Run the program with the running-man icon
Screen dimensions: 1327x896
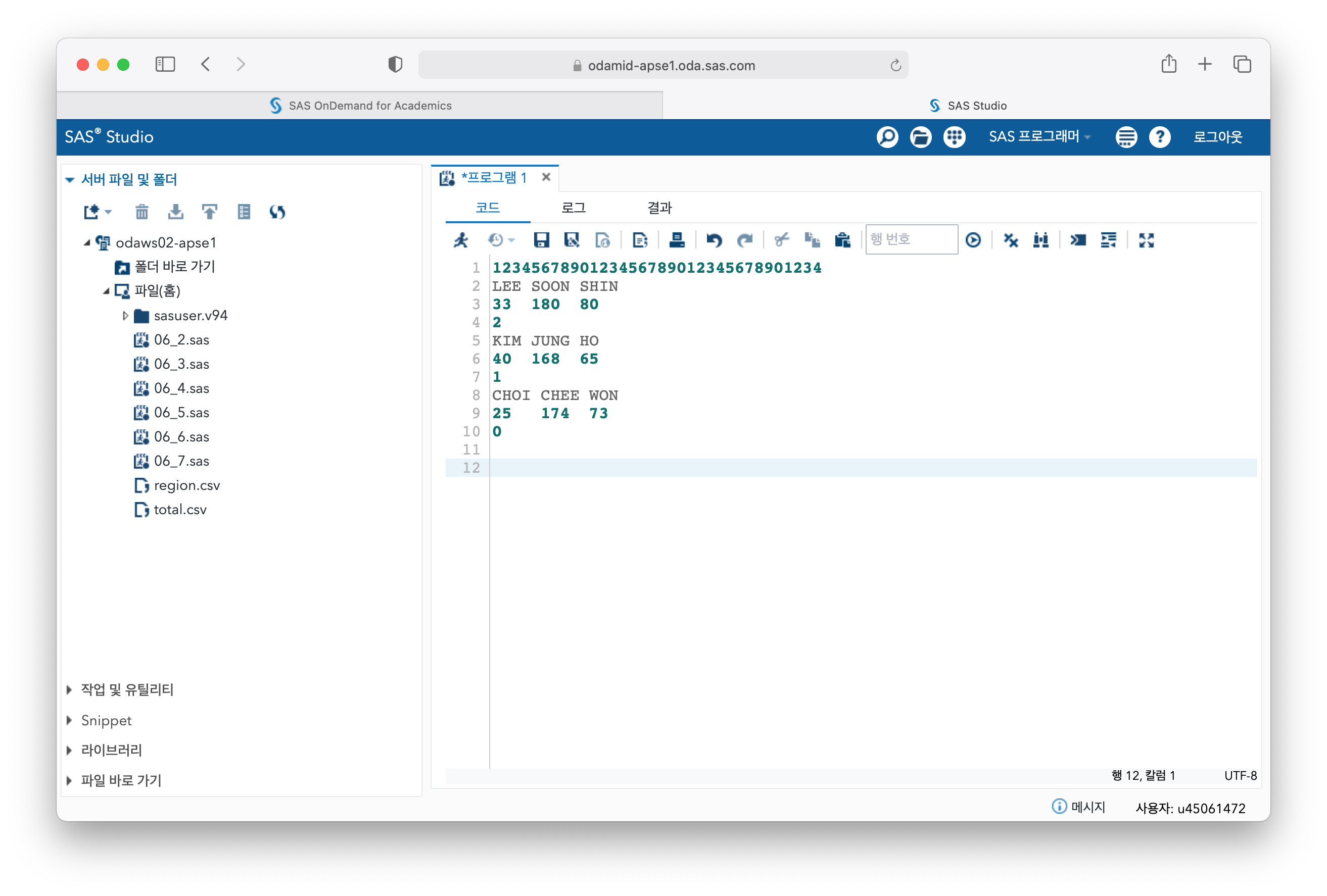pos(460,240)
